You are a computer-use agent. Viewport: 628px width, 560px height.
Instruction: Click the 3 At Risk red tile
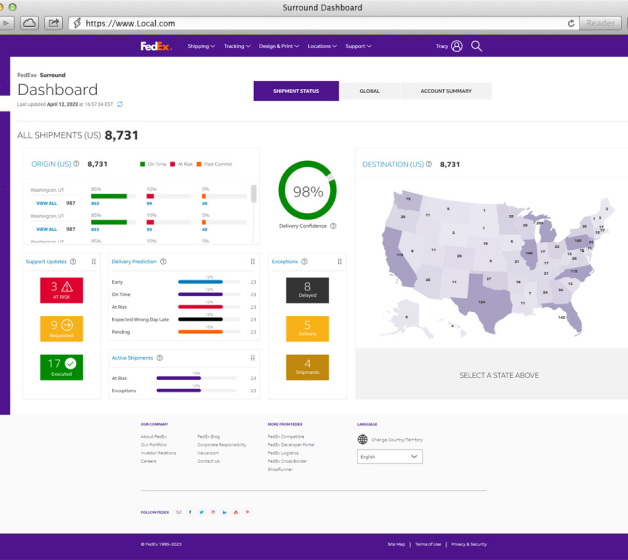click(x=61, y=290)
